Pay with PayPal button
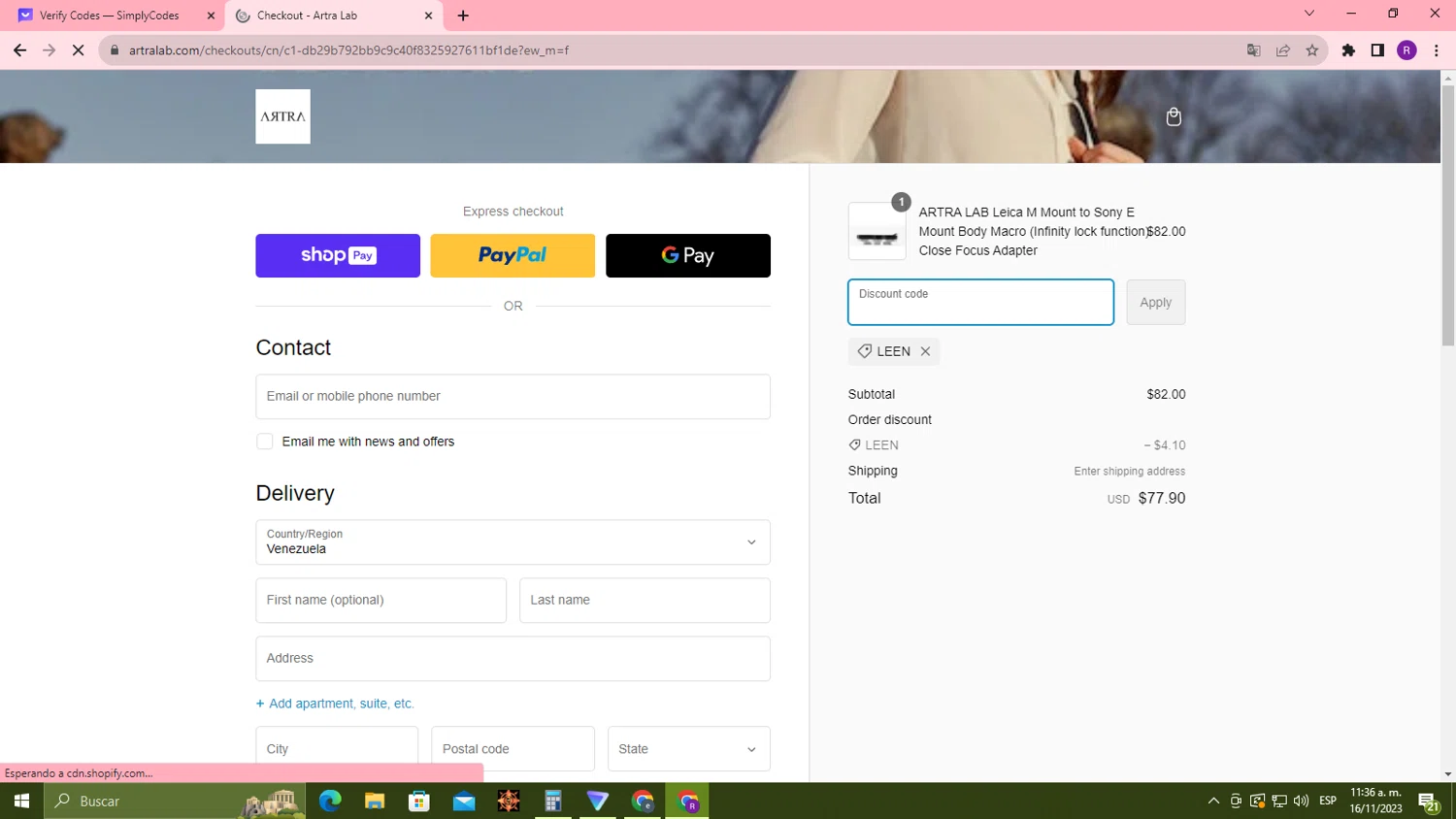 pos(513,255)
